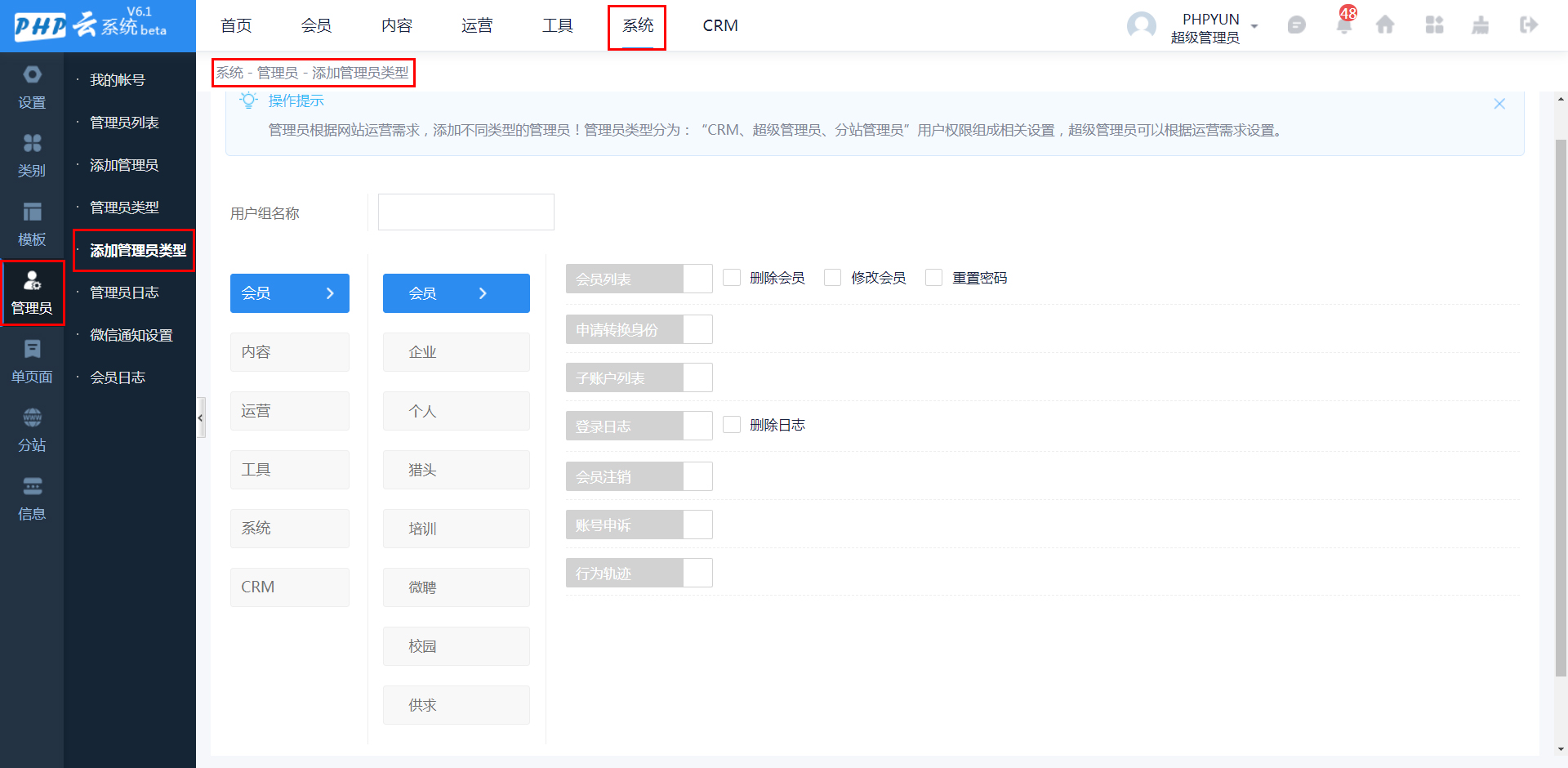
Task: Check the 修改会员 checkbox
Action: [833, 278]
